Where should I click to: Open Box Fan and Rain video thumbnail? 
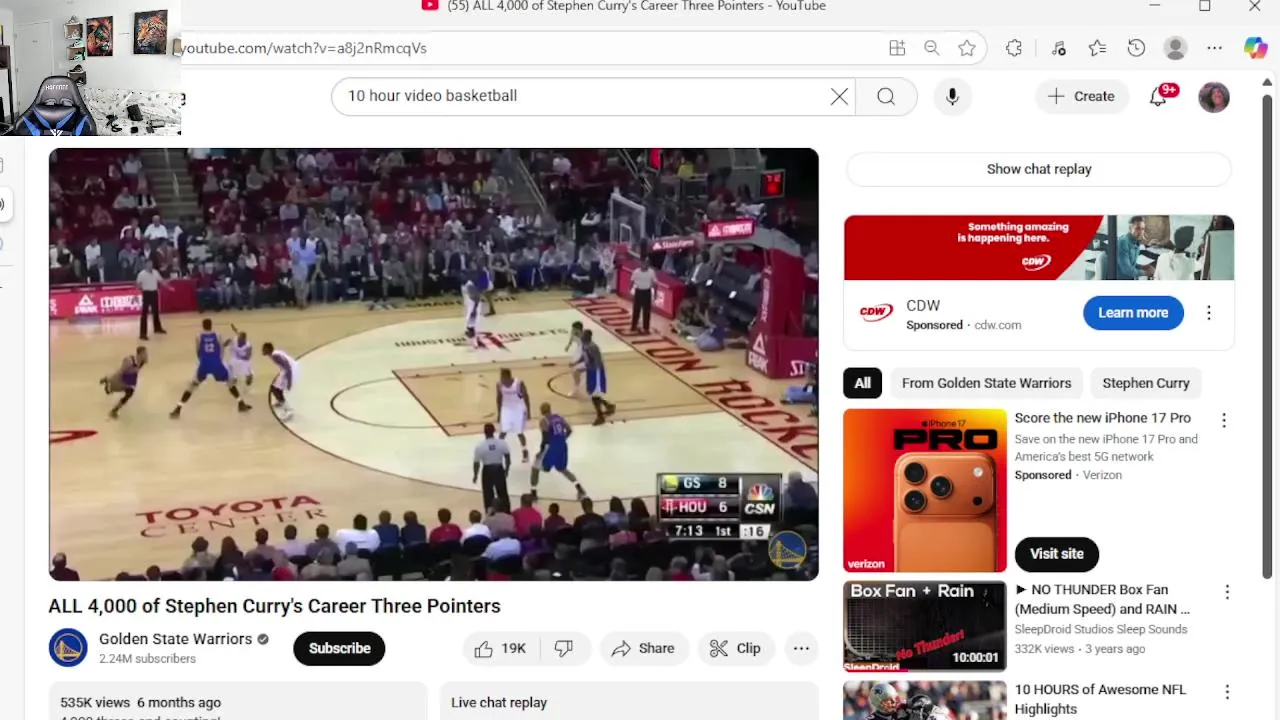point(925,626)
